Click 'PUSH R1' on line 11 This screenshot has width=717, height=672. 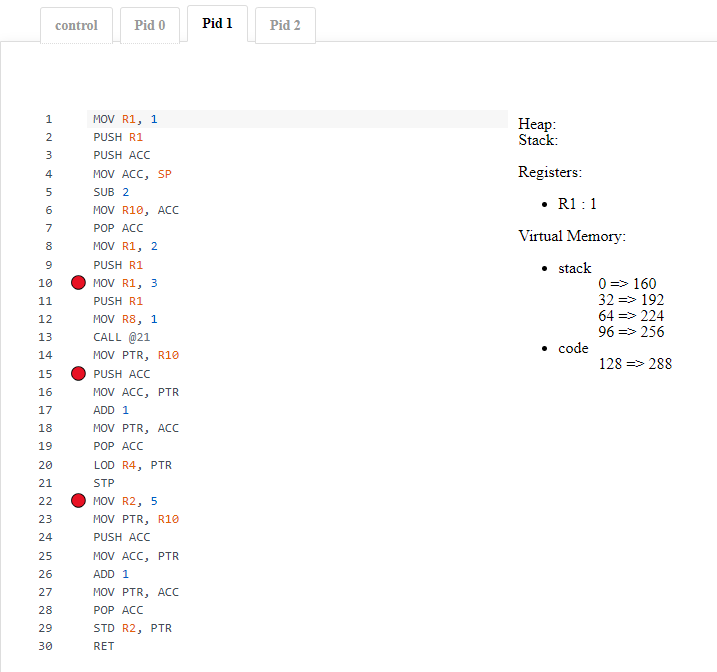click(x=118, y=301)
